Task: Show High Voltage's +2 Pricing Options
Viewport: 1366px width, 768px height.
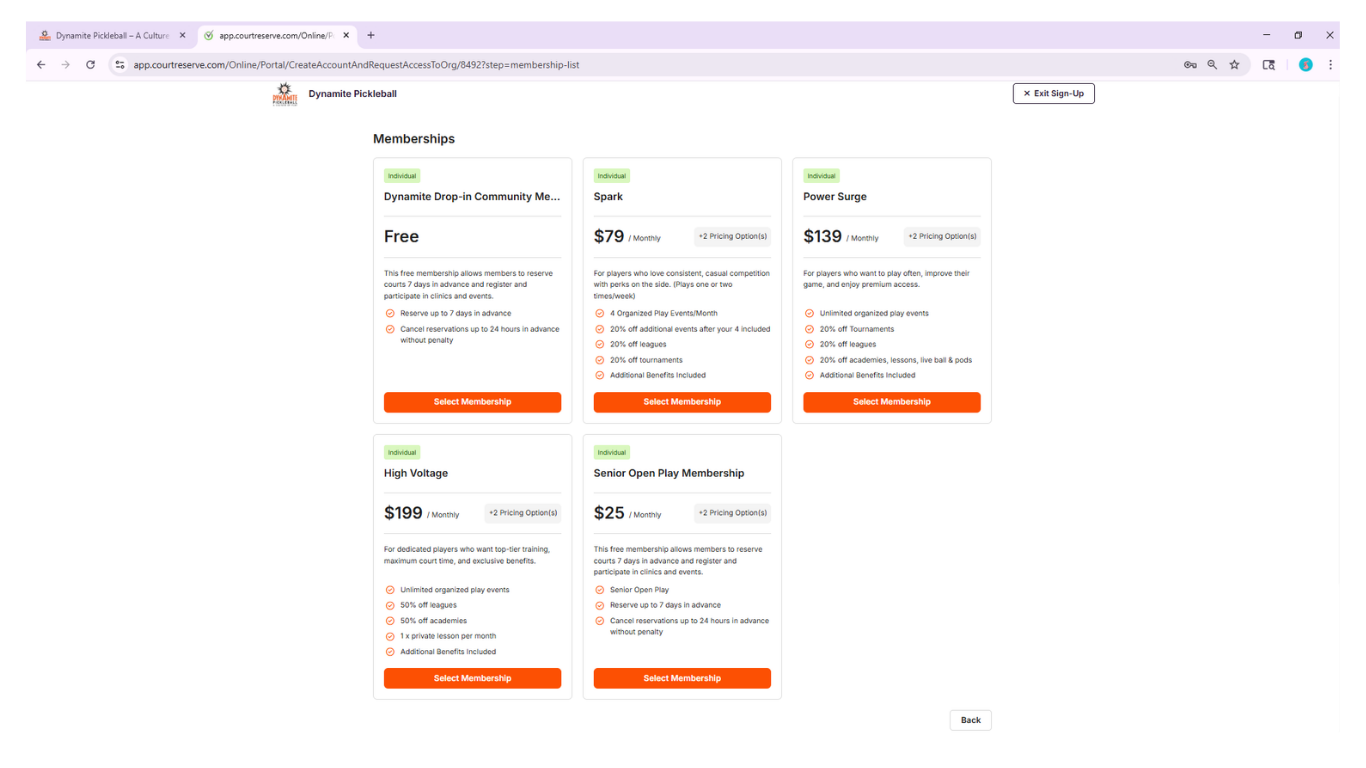Action: tap(523, 513)
